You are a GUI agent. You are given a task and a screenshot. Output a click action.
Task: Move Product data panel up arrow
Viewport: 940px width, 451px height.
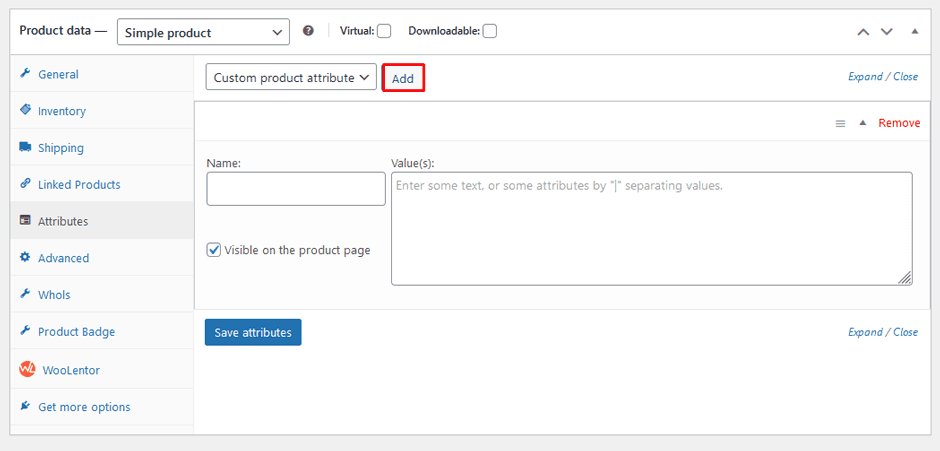pos(863,32)
